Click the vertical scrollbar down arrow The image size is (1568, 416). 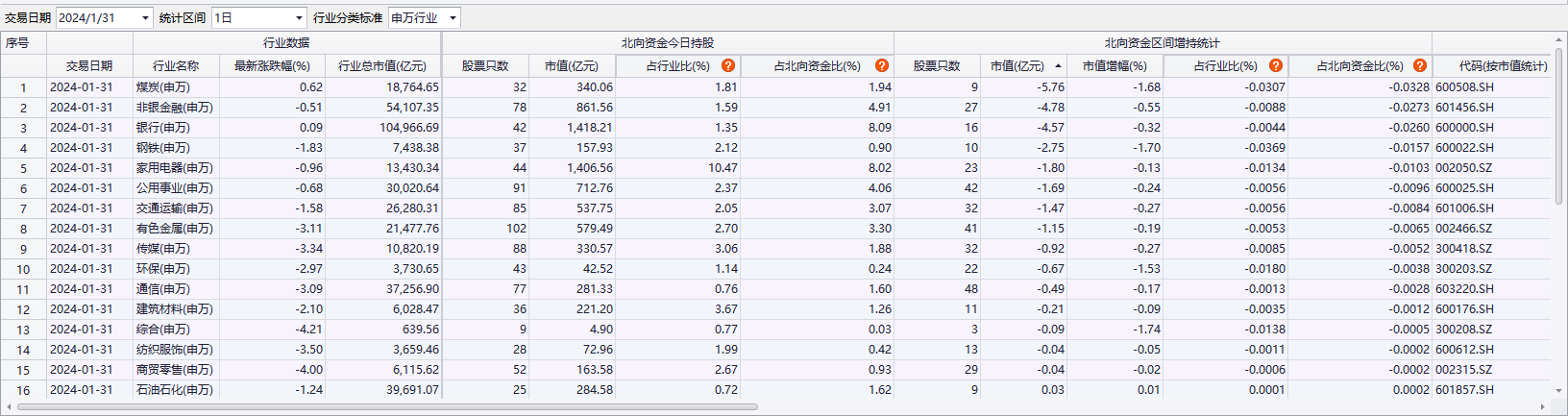[1558, 392]
